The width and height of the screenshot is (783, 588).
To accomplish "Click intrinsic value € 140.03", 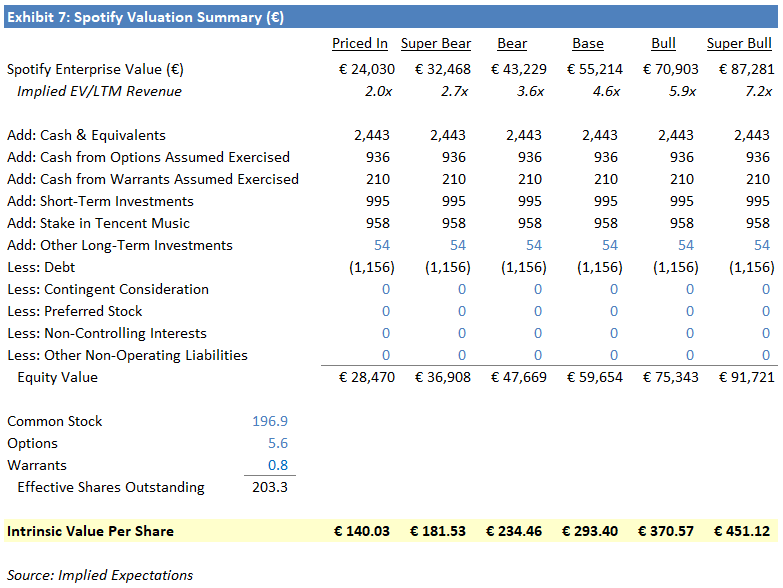I will click(362, 531).
